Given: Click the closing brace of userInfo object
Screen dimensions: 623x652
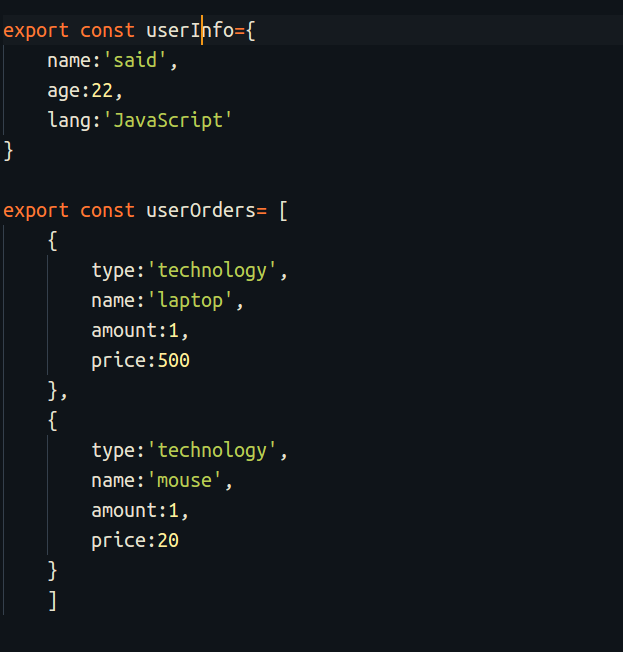Looking at the screenshot, I should pyautogui.click(x=9, y=150).
